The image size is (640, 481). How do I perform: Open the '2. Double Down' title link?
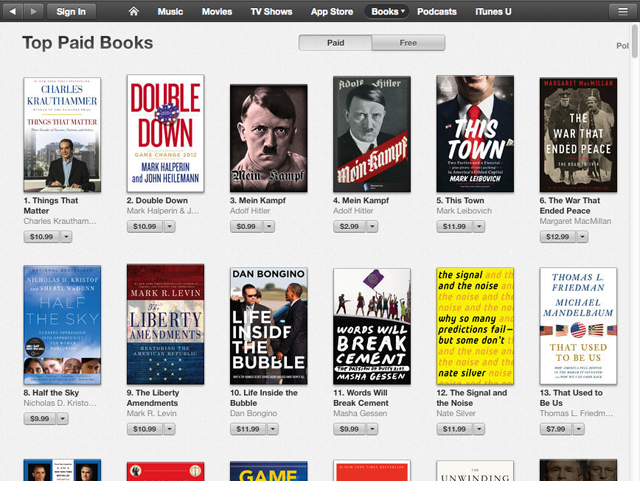157,200
